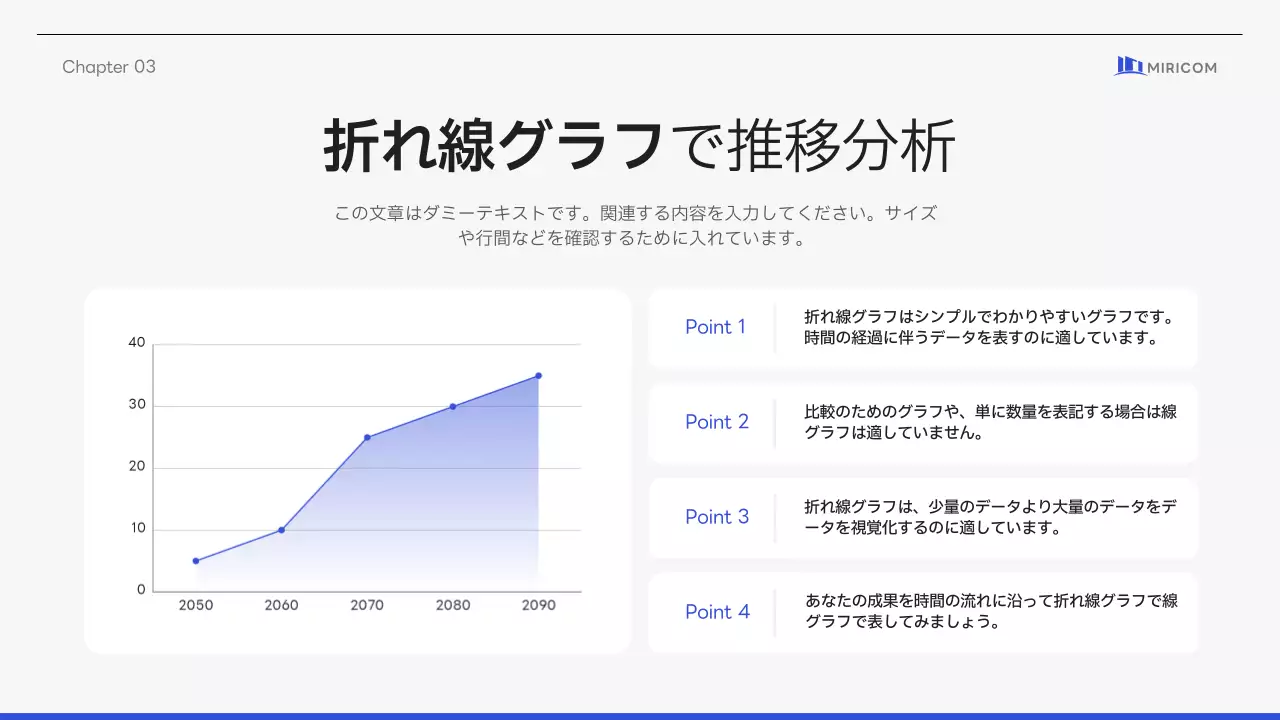Open the 2090 axis label options
Screen dimensions: 1280x720
click(x=538, y=604)
